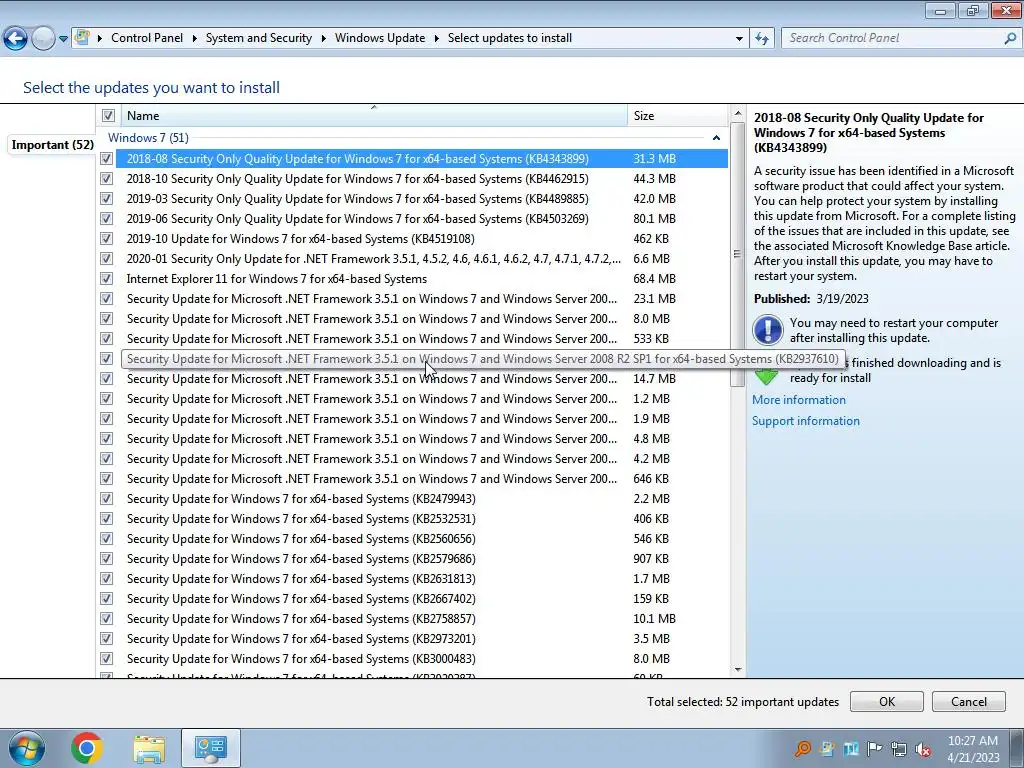Select 2018-10 Security Only Quality Update KB4462915

(x=422, y=179)
